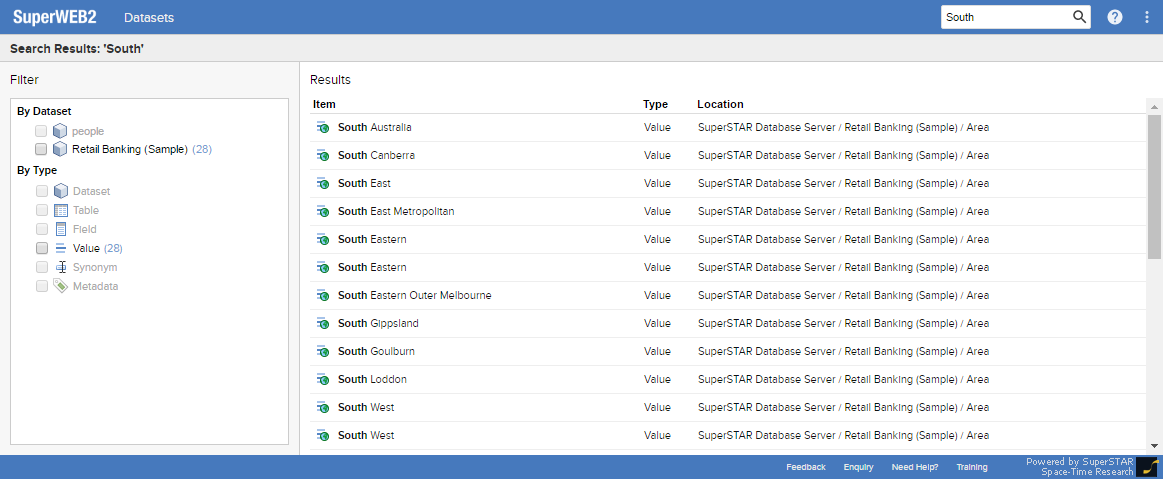Open the Feedback link in footer
This screenshot has width=1163, height=479.
(x=805, y=467)
